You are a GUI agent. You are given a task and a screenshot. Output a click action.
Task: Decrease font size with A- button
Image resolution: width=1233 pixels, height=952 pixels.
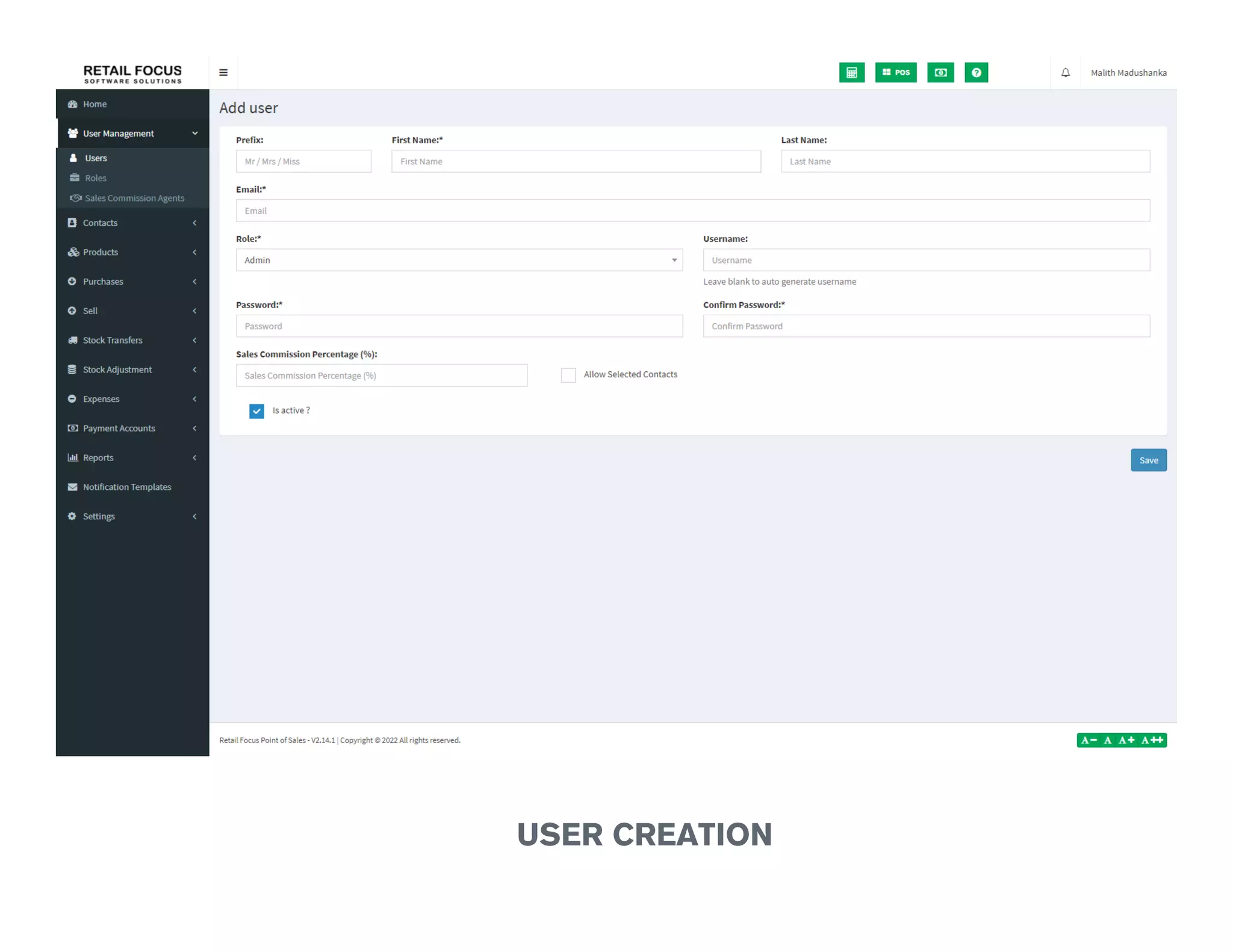click(x=1089, y=740)
